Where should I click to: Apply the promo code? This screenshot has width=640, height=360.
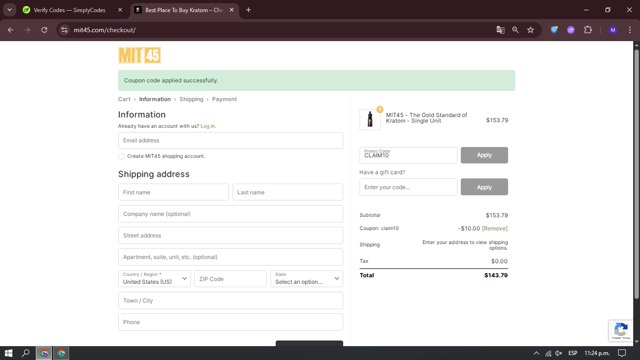(484, 155)
